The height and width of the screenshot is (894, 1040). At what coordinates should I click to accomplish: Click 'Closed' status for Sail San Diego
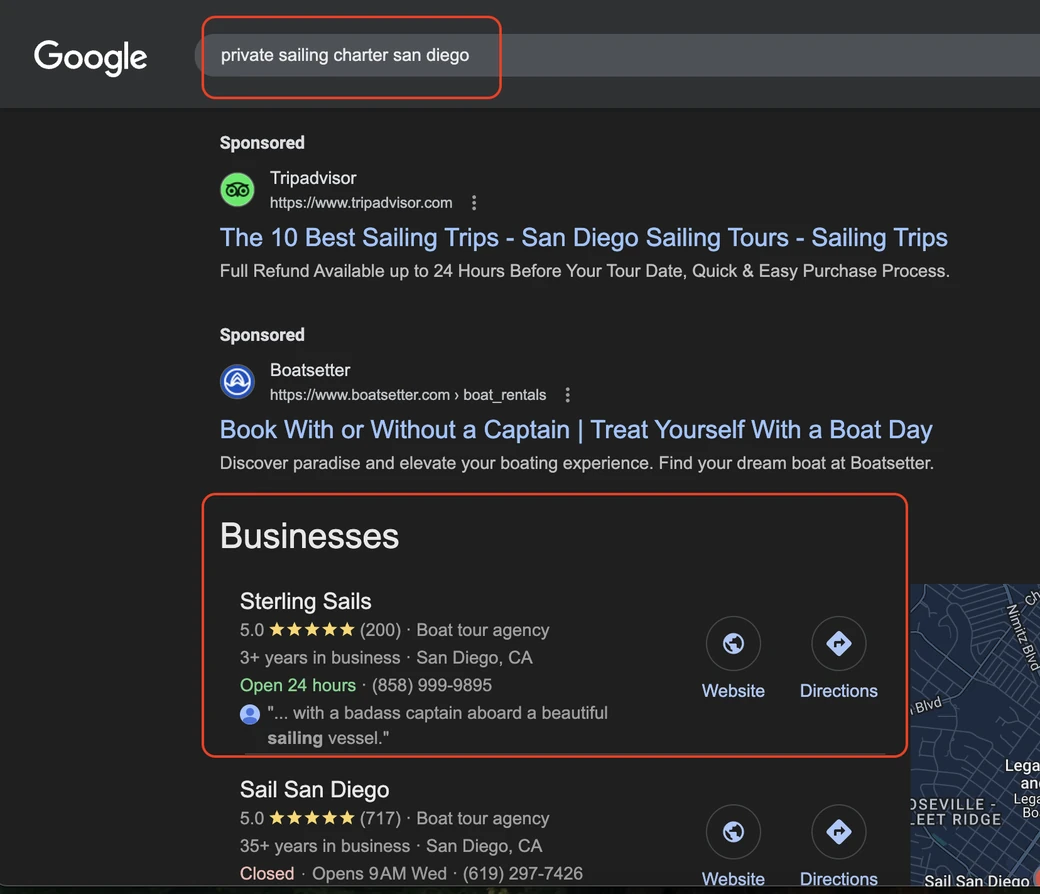pos(267,873)
